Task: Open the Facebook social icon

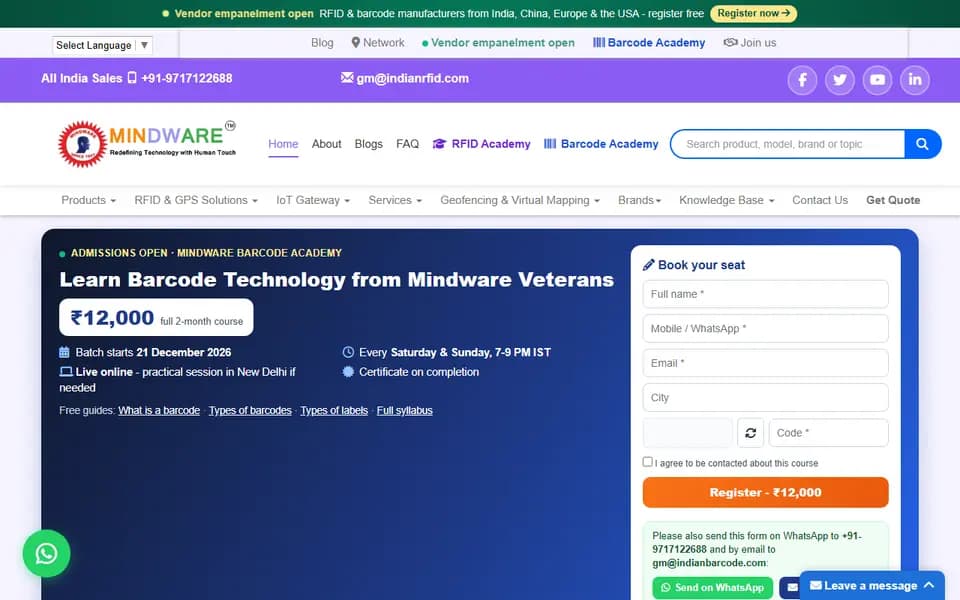Action: [802, 80]
